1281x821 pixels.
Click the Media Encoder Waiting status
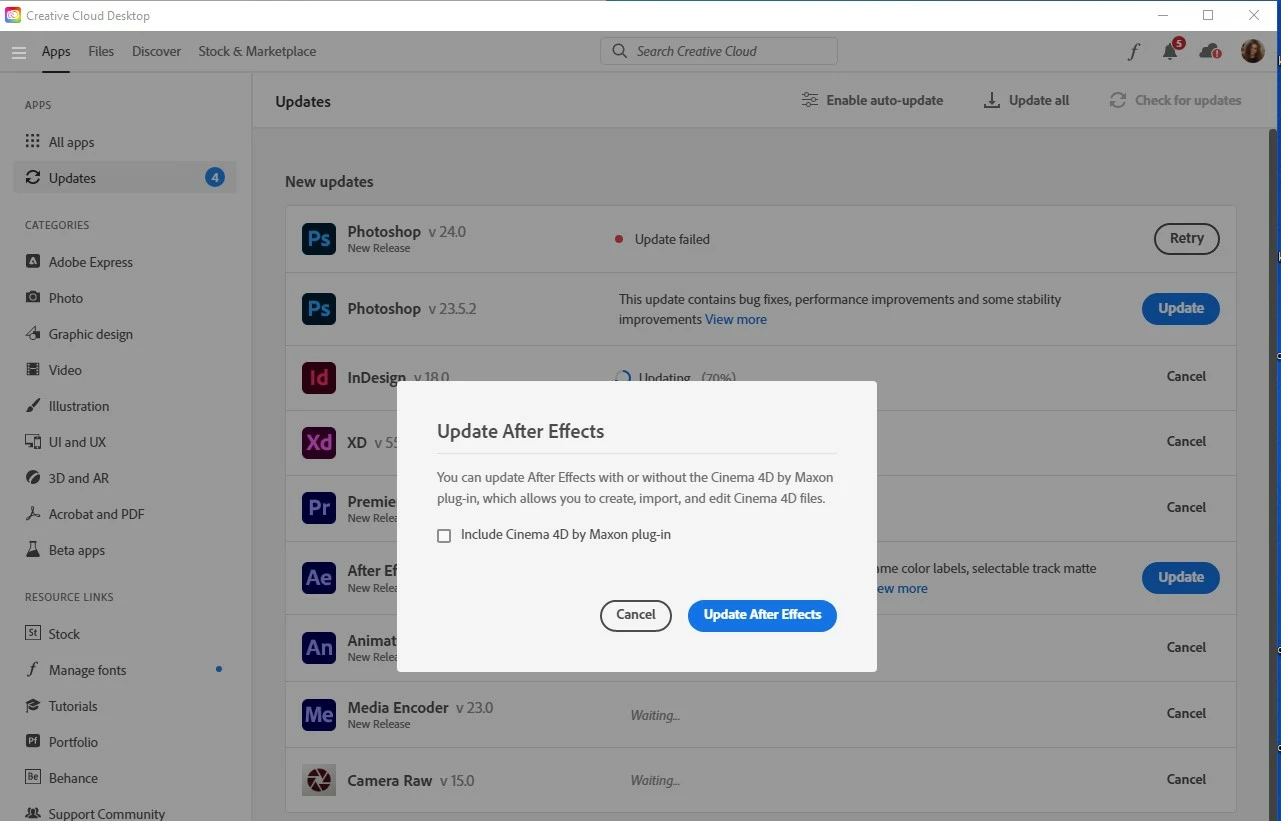655,716
